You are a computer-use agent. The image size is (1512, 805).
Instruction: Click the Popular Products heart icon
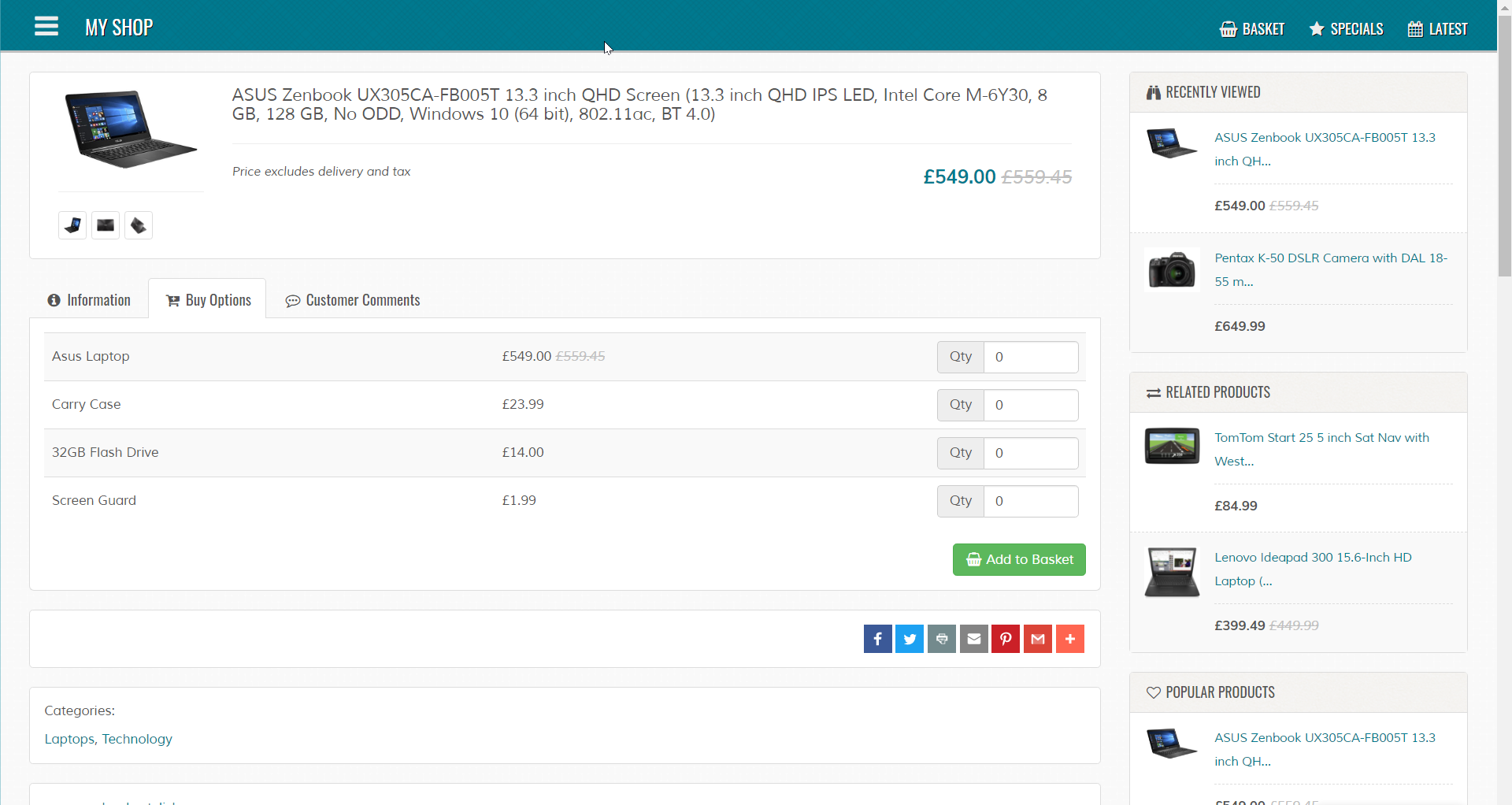[1154, 692]
